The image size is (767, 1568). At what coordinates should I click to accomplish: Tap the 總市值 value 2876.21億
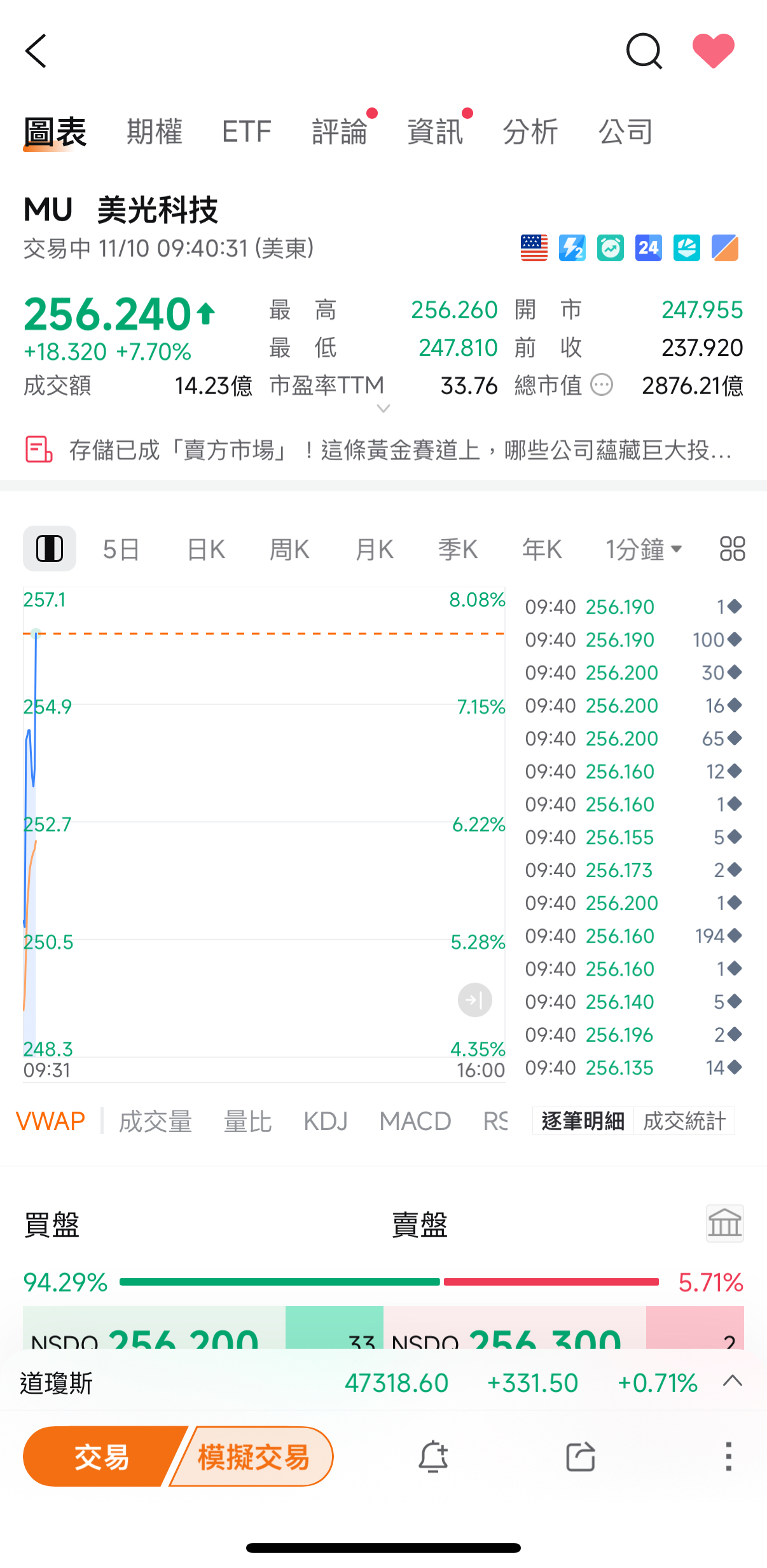[693, 385]
